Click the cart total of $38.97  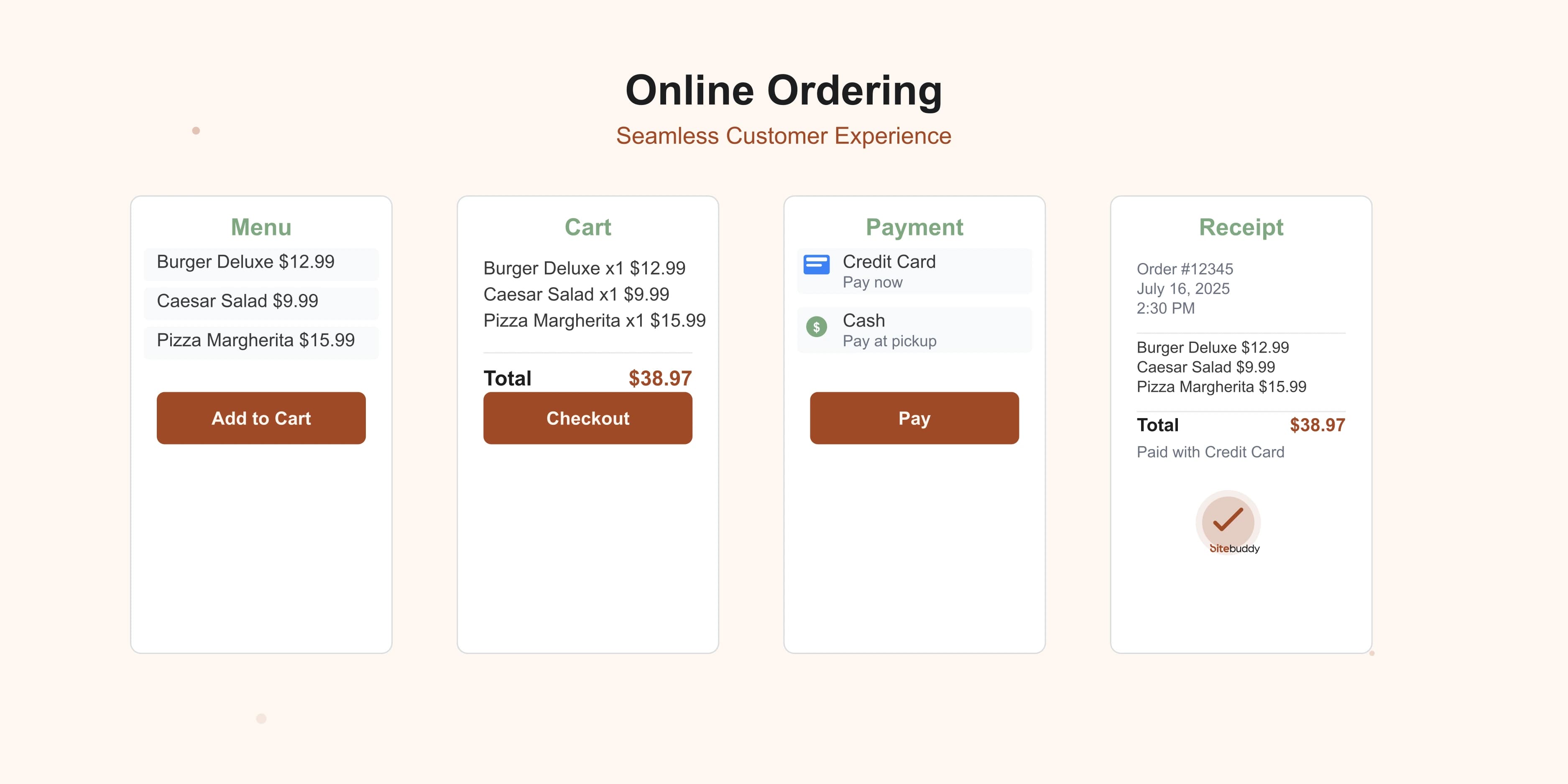click(x=660, y=378)
